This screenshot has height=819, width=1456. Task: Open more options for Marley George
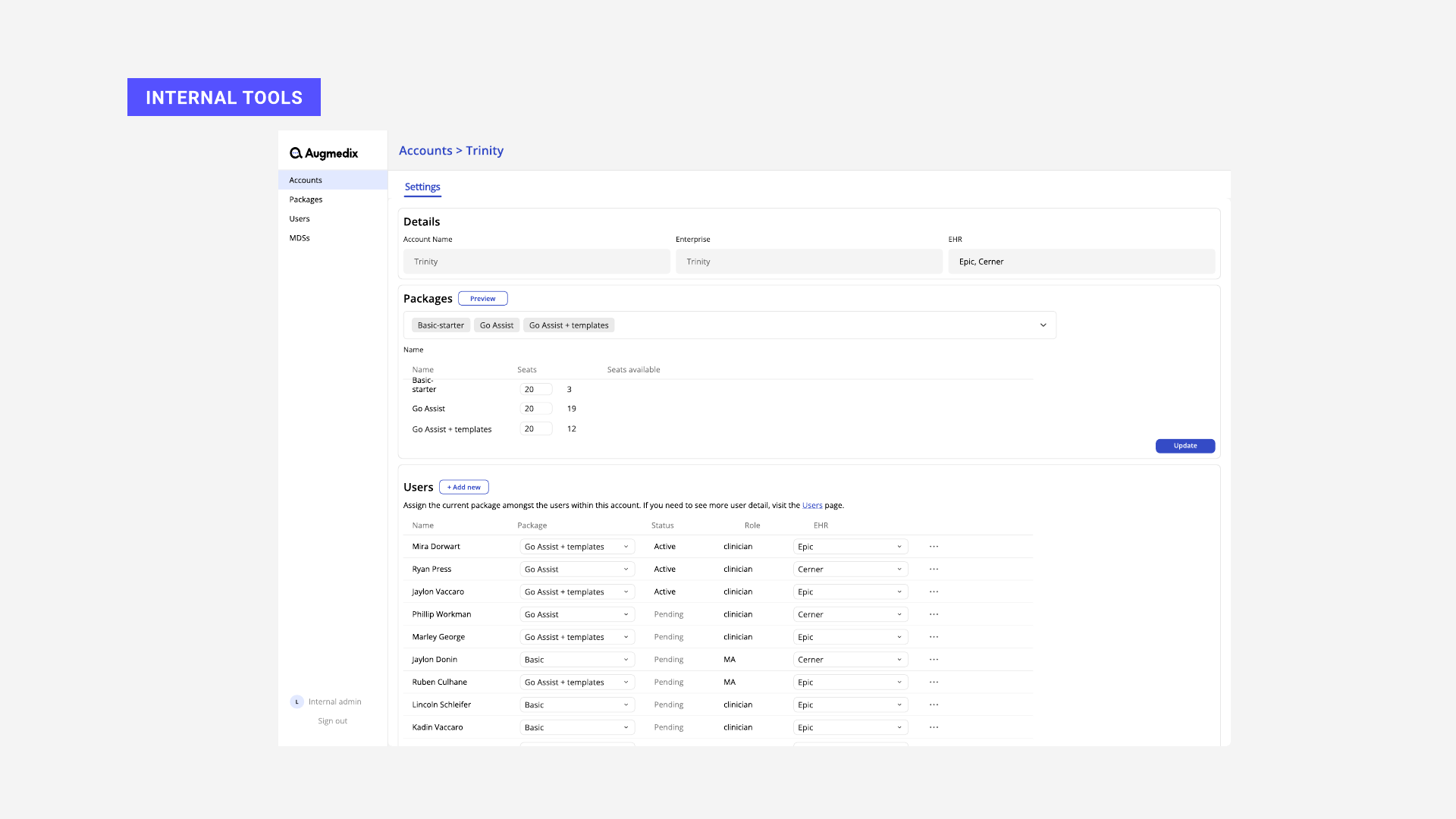[934, 637]
